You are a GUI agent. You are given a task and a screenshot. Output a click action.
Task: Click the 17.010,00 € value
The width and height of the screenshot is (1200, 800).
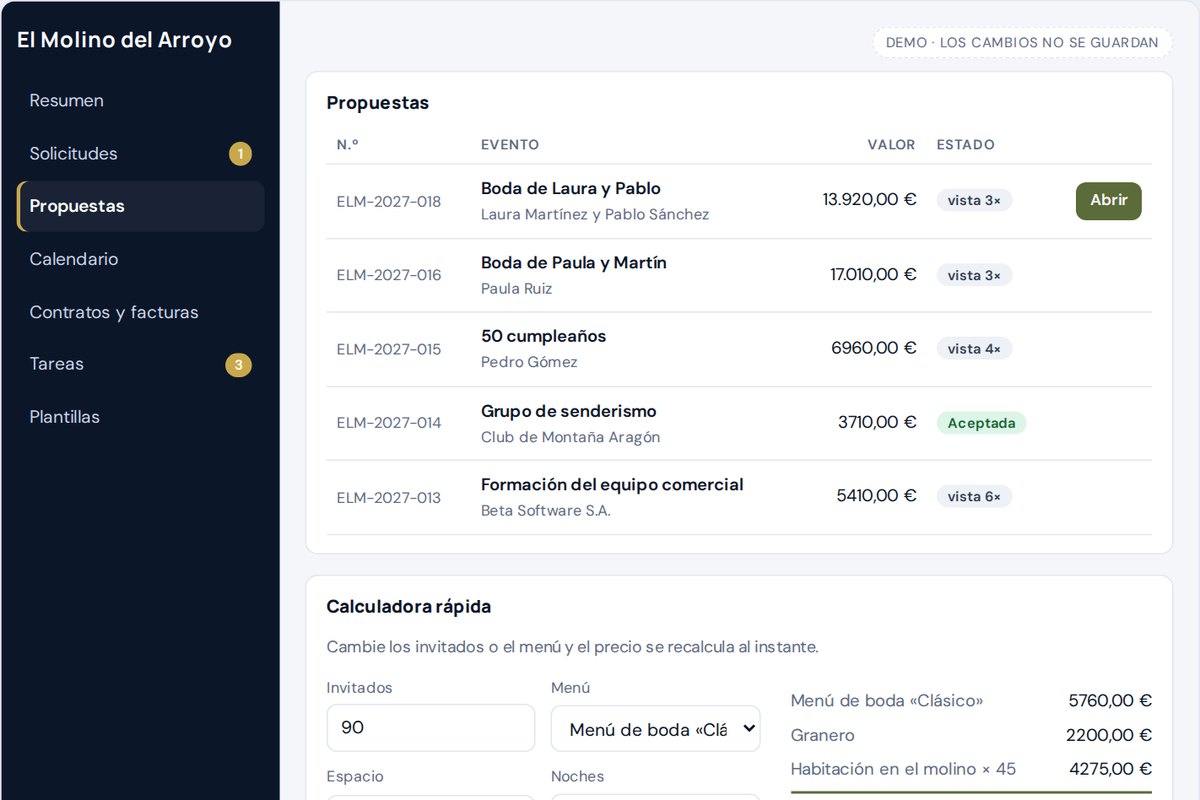(x=873, y=275)
